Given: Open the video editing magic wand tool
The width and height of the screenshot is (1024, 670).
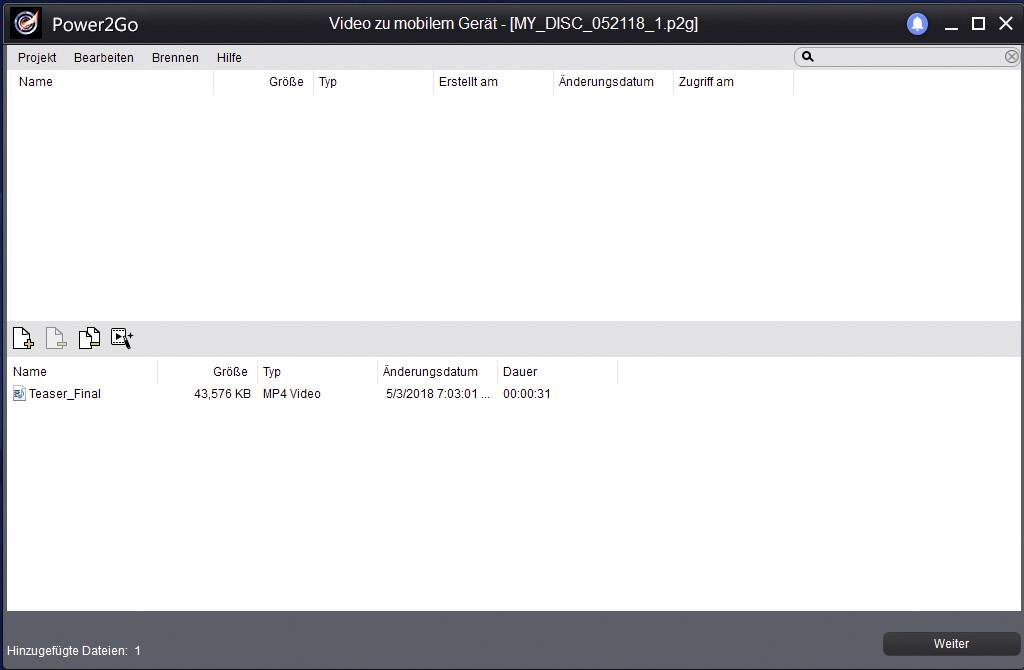Looking at the screenshot, I should tap(122, 338).
